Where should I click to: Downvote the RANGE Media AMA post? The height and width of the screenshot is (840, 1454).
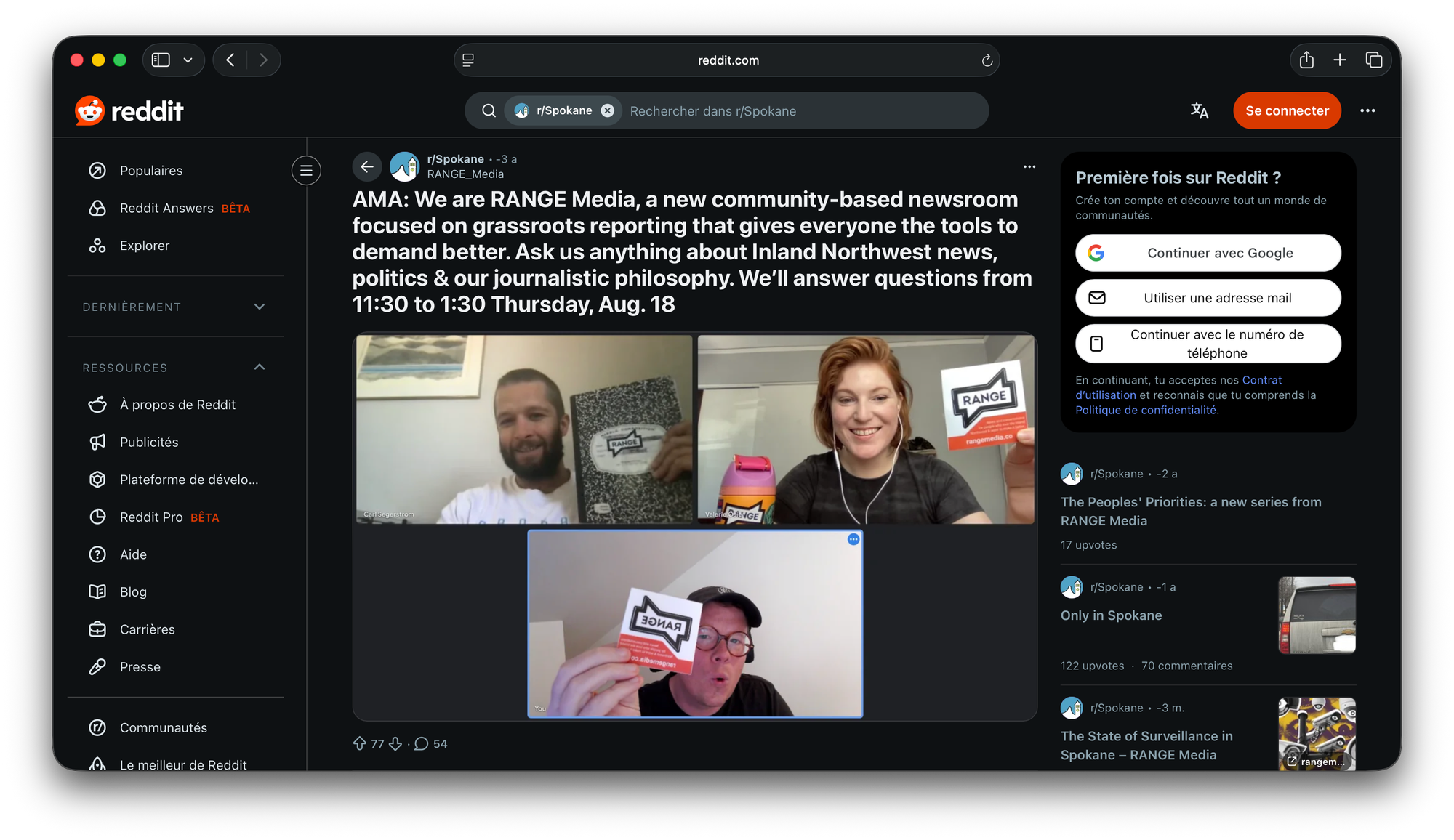[x=395, y=743]
